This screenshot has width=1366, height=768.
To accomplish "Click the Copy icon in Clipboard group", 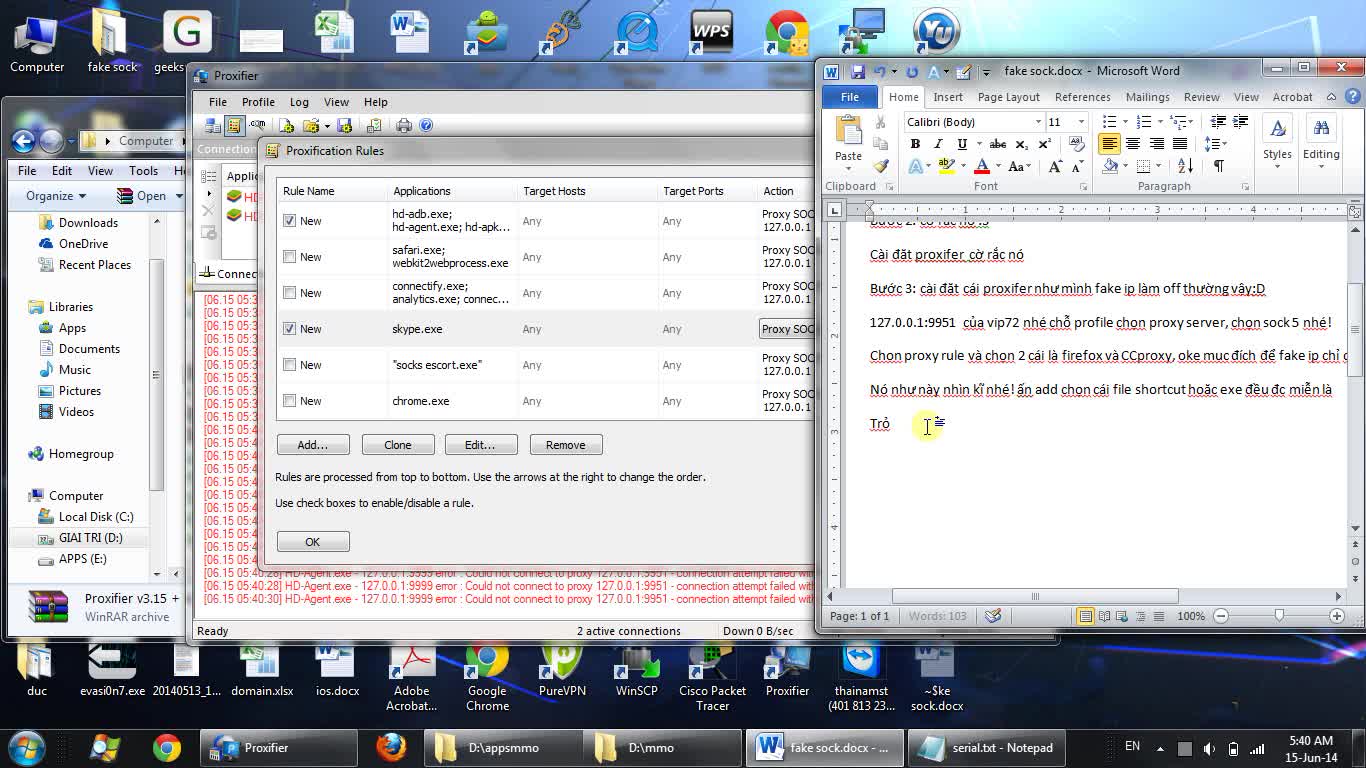I will [x=881, y=144].
